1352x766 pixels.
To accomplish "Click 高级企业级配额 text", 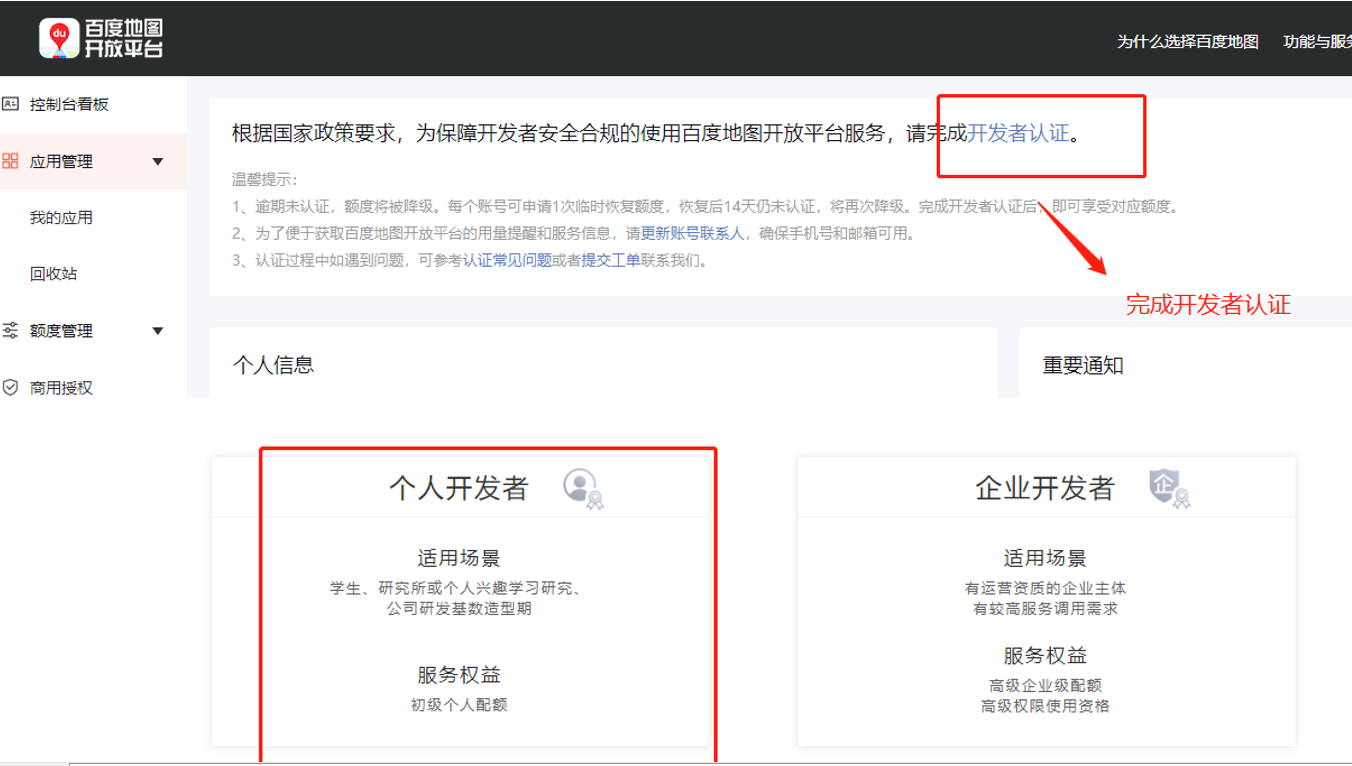I will click(1045, 686).
